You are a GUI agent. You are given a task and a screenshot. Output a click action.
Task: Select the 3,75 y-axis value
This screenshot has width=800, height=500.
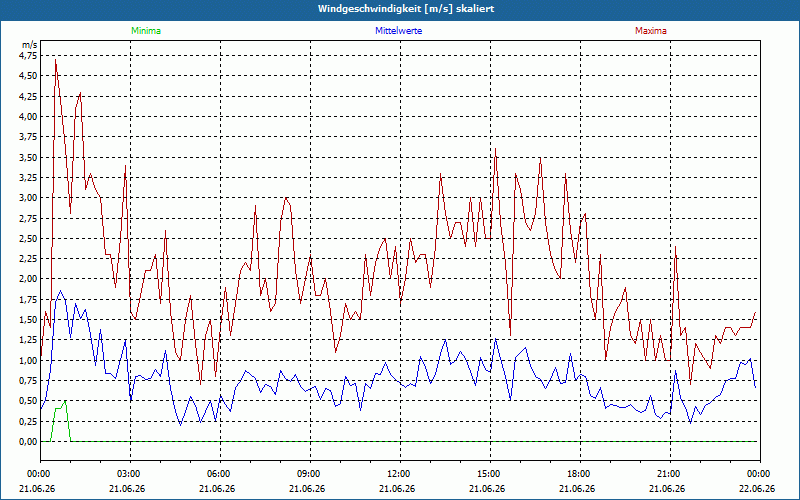(28, 137)
